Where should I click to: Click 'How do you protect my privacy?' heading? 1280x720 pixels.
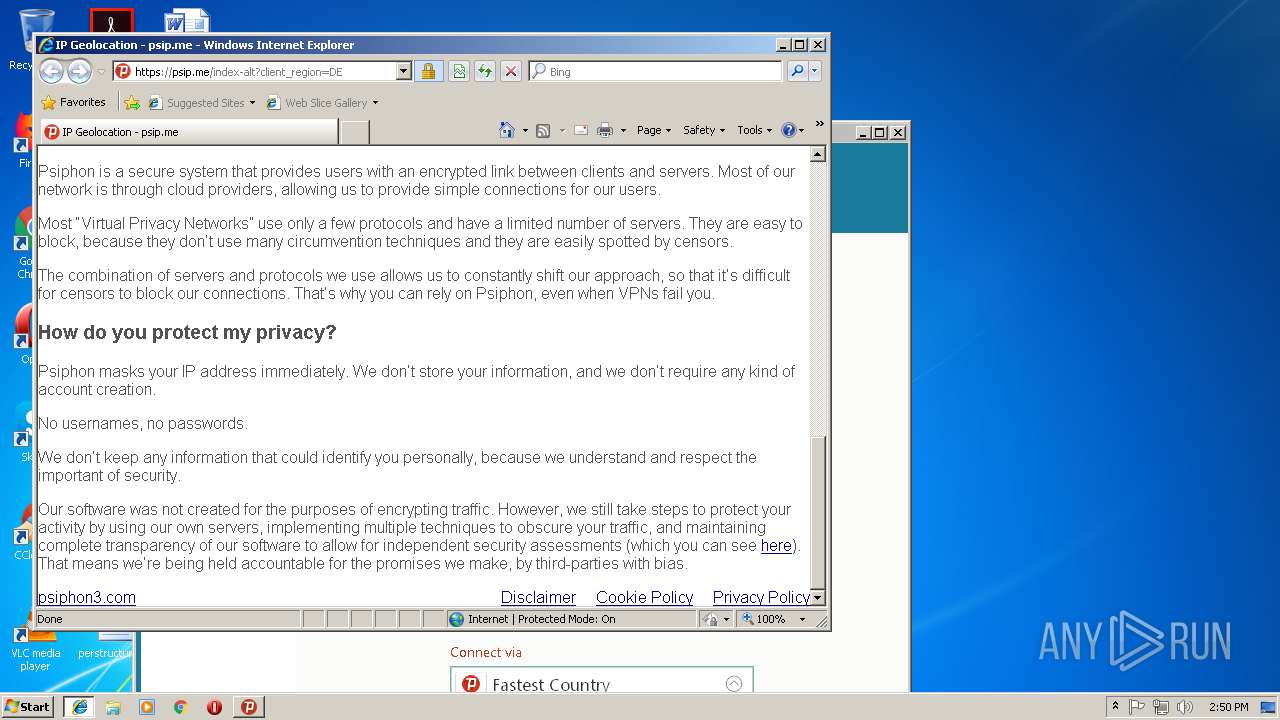pyautogui.click(x=187, y=332)
